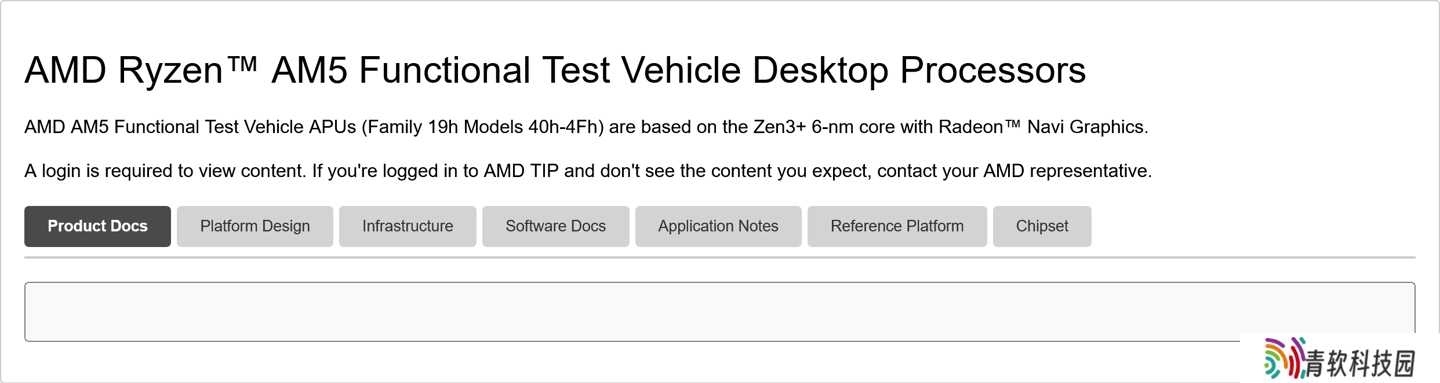
Task: Click the colorful striped watermark logo
Action: [x=1284, y=359]
